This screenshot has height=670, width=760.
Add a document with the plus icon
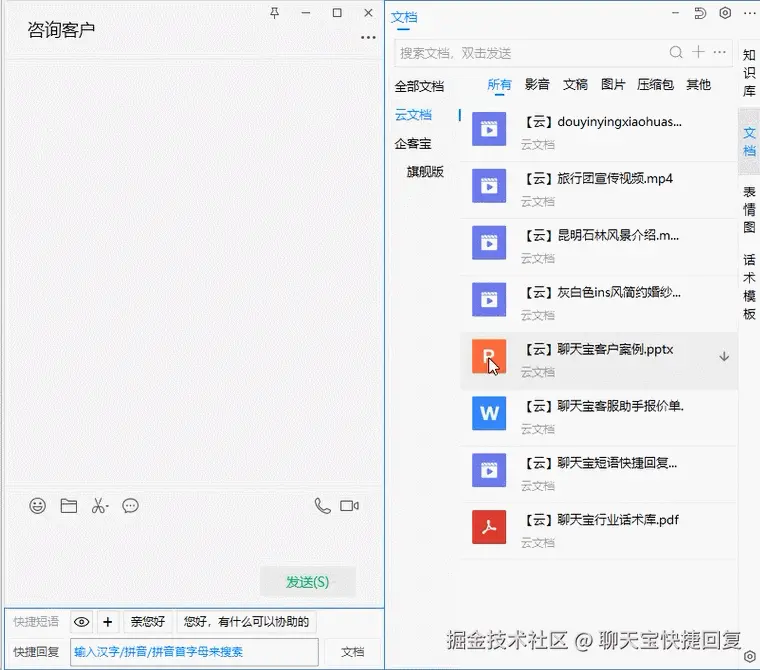tap(698, 51)
